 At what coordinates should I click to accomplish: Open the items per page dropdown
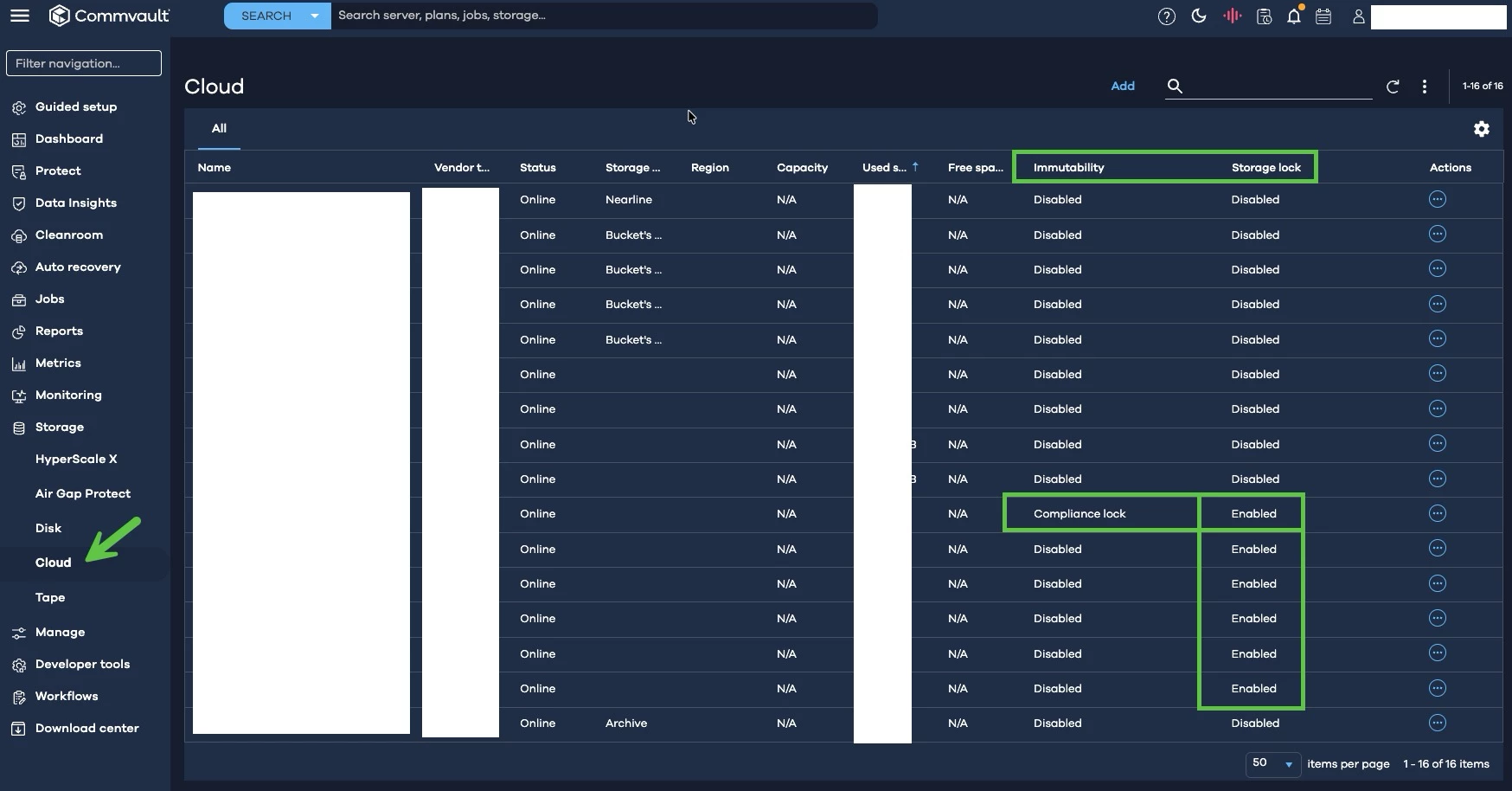pyautogui.click(x=1273, y=763)
